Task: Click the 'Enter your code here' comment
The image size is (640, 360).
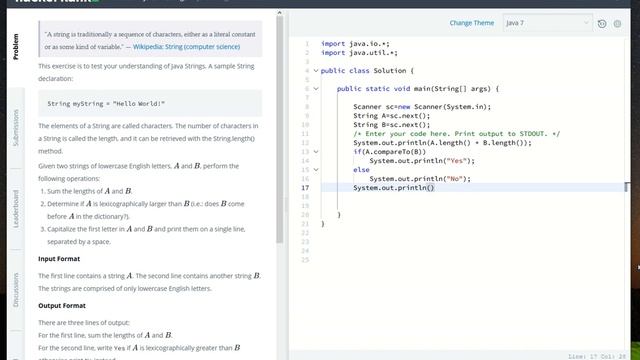Action: tap(457, 133)
